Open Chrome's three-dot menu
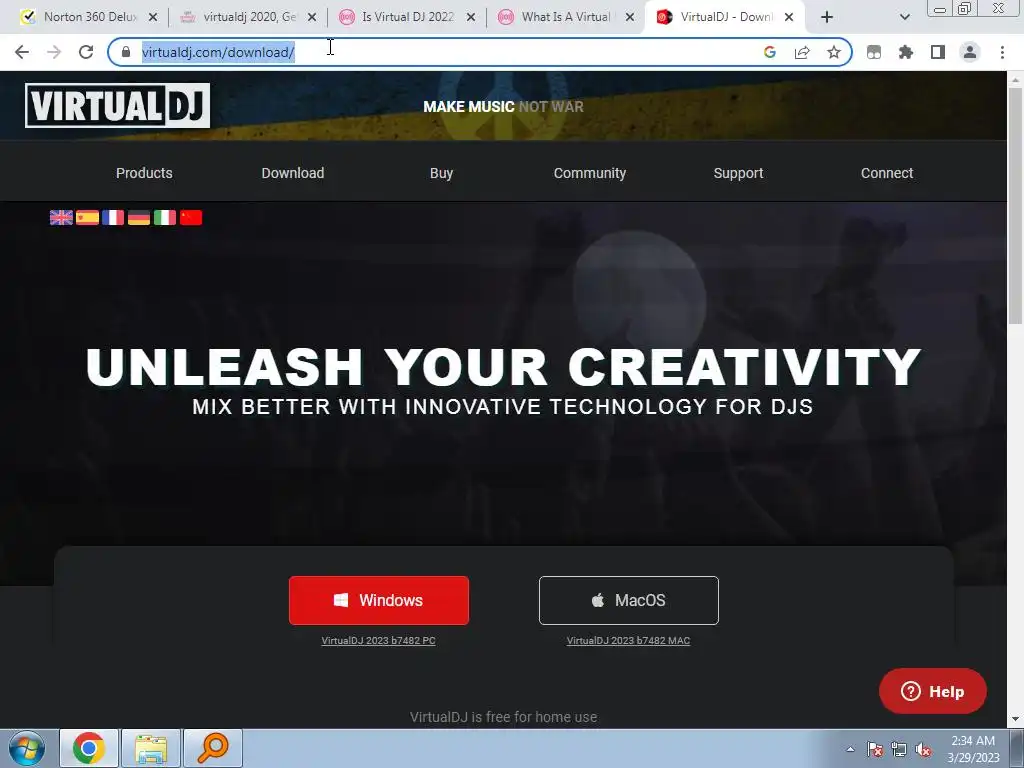The height and width of the screenshot is (768, 1024). pos(1002,52)
